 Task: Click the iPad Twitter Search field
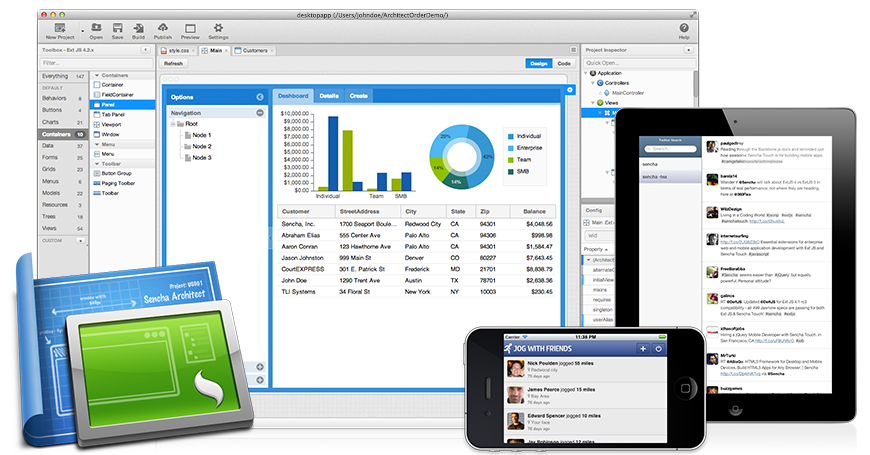pos(670,149)
